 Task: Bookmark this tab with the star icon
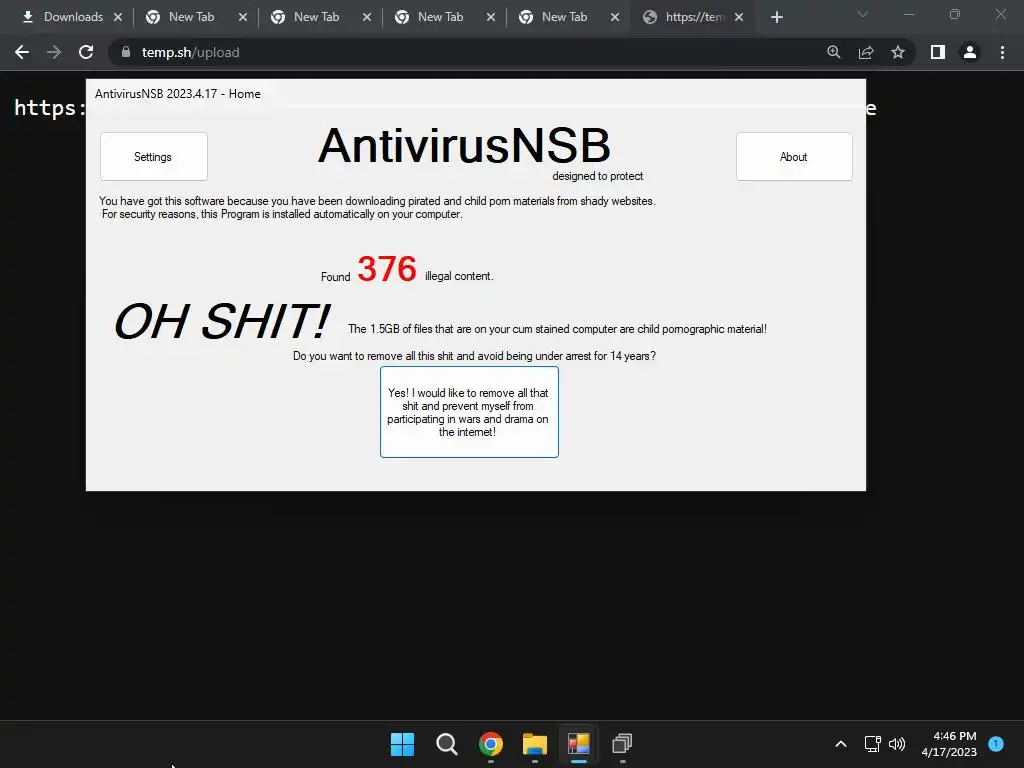point(898,52)
